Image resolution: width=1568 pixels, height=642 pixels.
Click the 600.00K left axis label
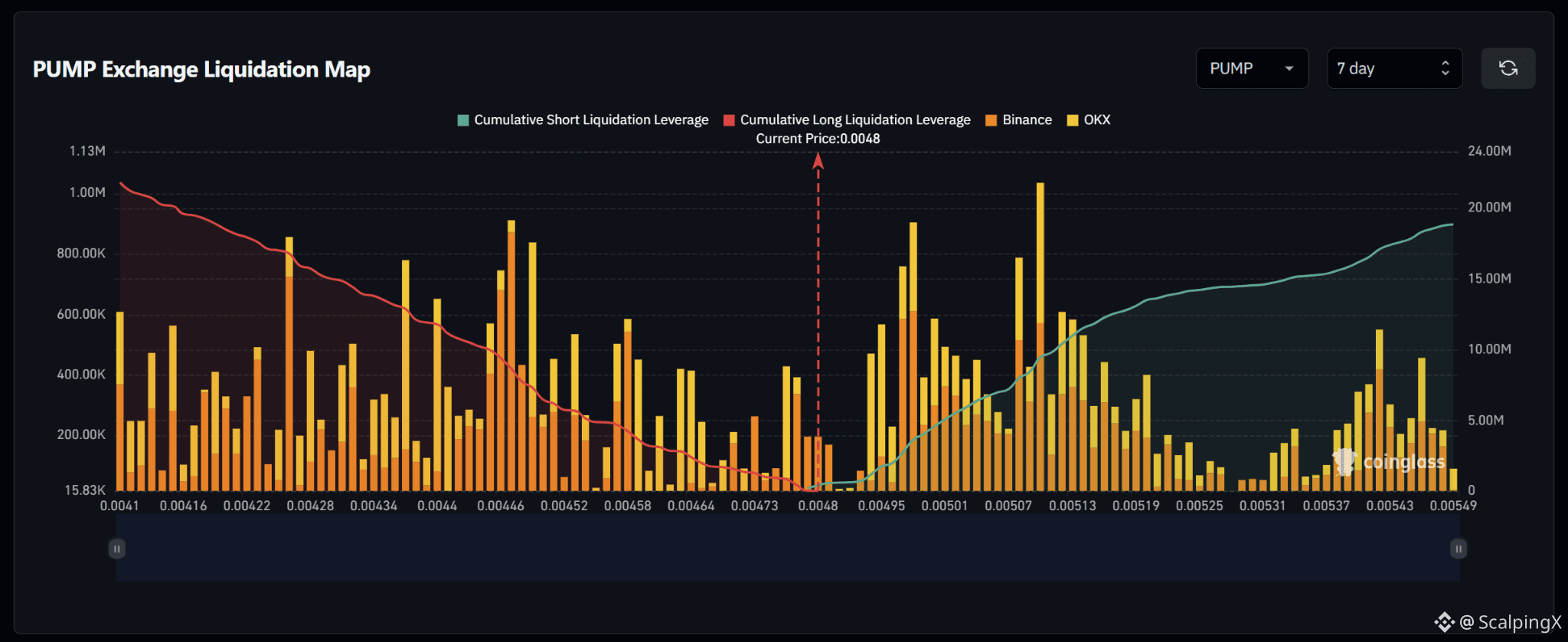(x=81, y=314)
